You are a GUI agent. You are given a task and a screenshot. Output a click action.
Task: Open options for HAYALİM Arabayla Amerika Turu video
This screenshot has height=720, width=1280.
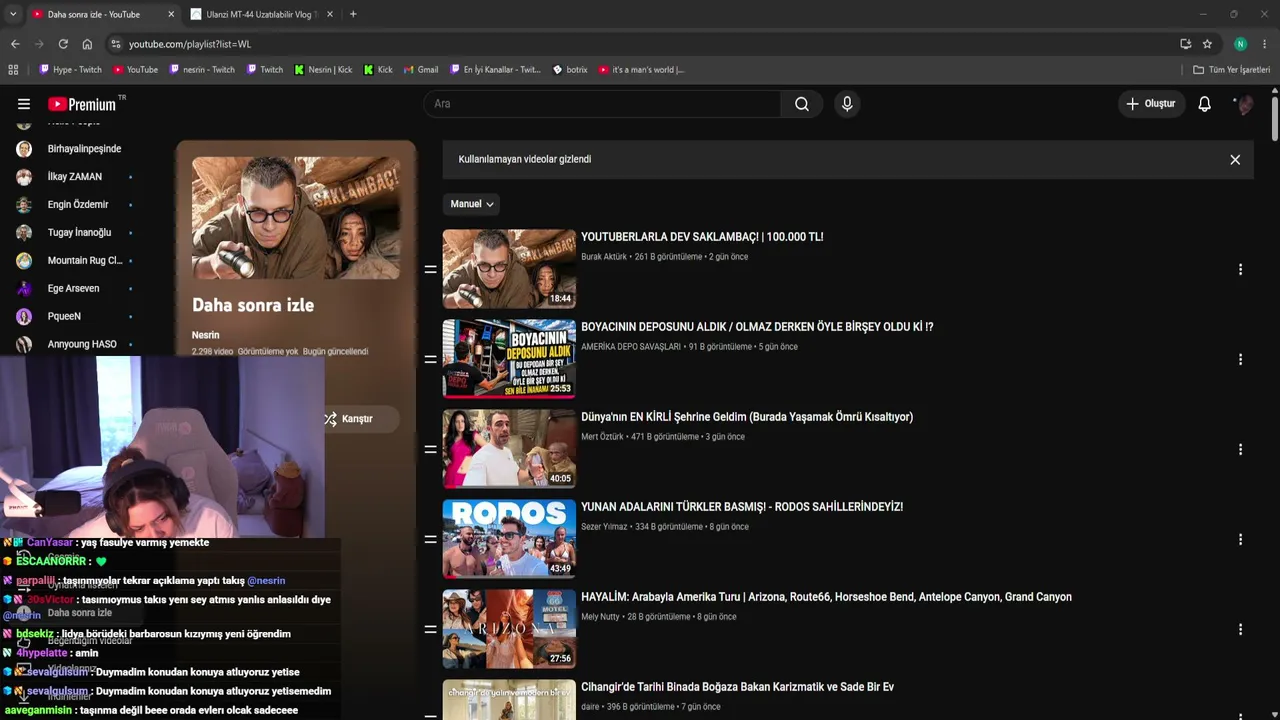(1240, 629)
